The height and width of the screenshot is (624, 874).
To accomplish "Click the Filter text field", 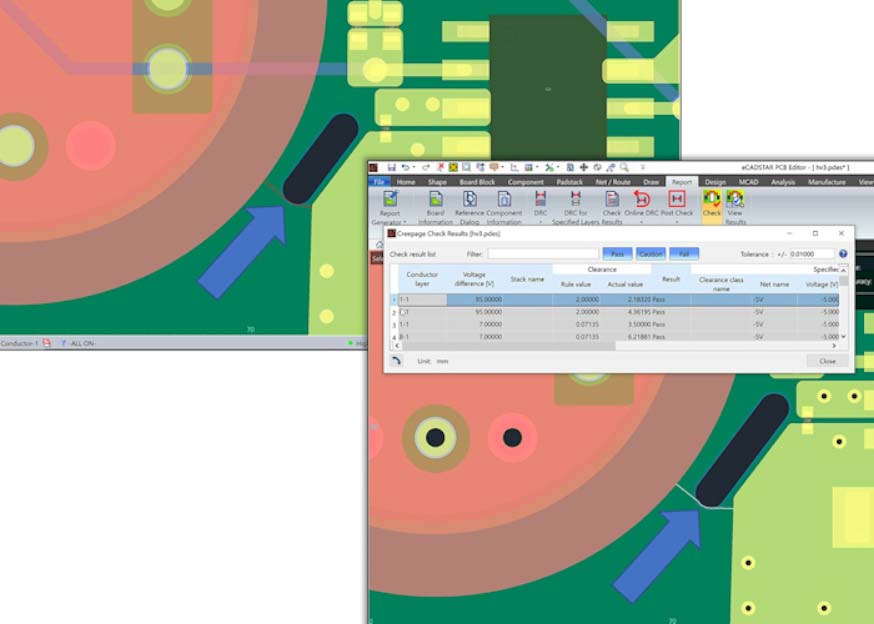I will (542, 254).
